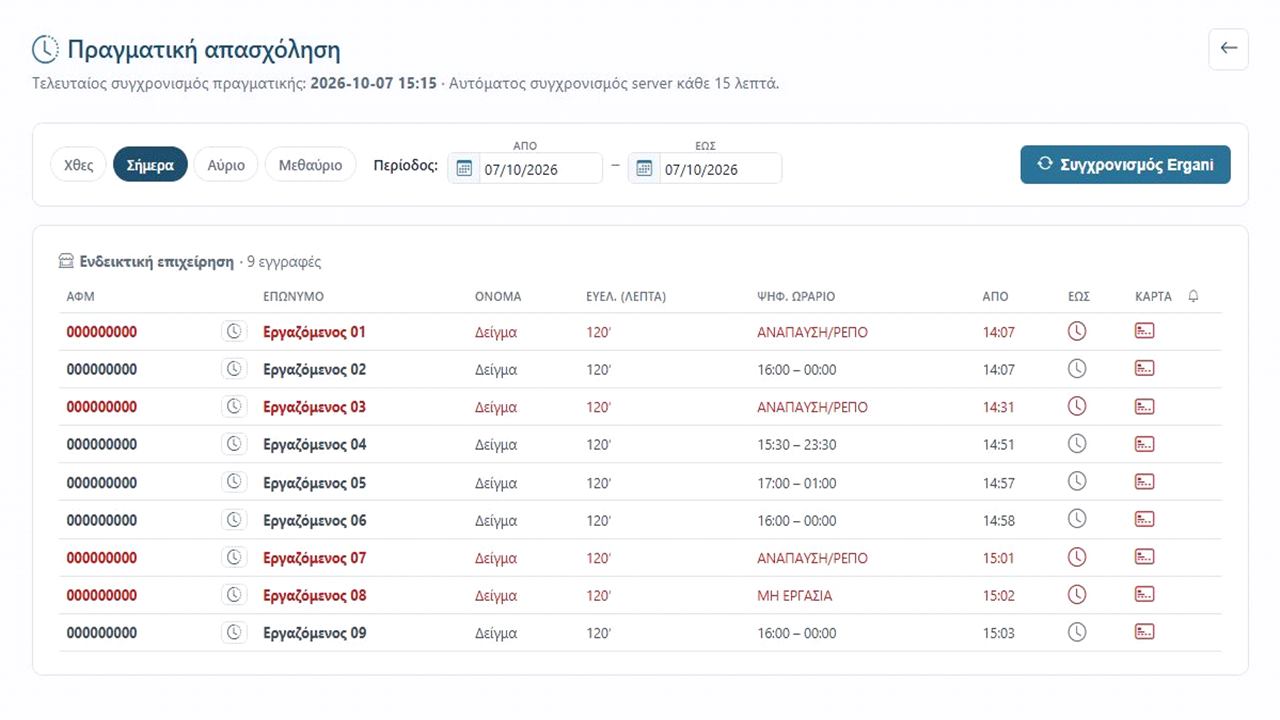Screen dimensions: 1280x720
Task: Click schedule 17:00 – 01:00
Action: (797, 483)
